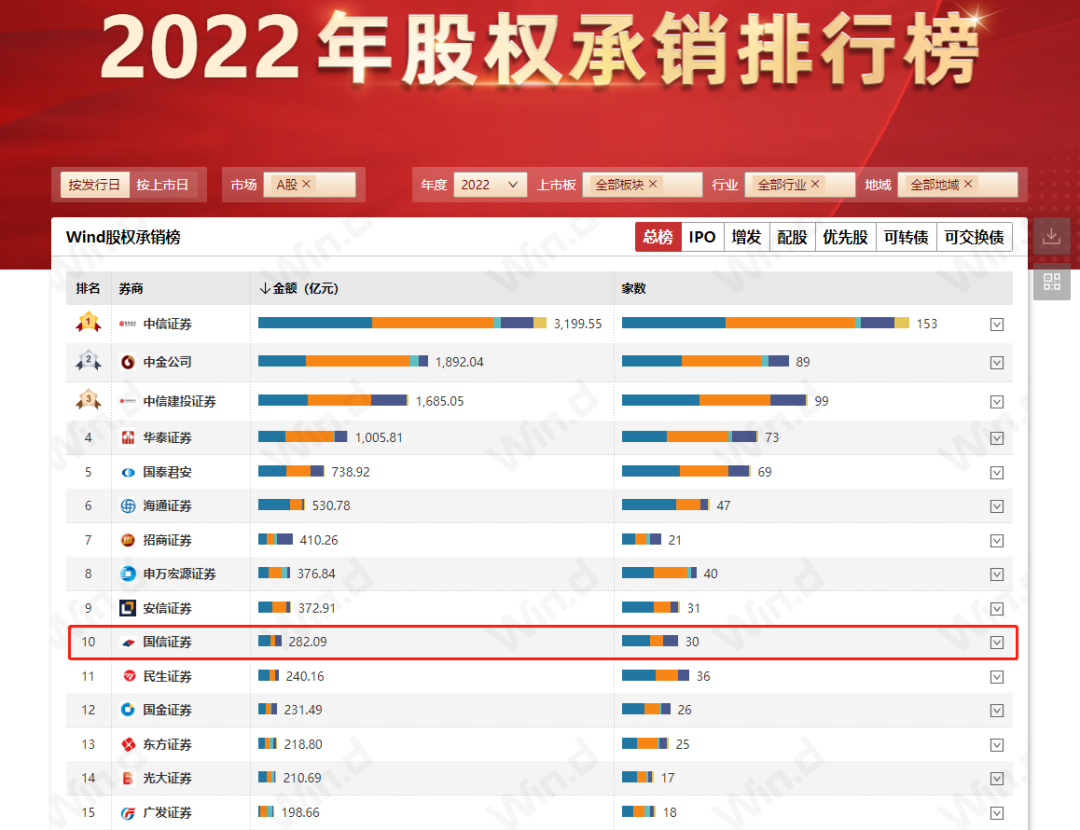Image resolution: width=1080 pixels, height=830 pixels.
Task: Expand the 申万宏源证券 row details
Action: pos(997,574)
